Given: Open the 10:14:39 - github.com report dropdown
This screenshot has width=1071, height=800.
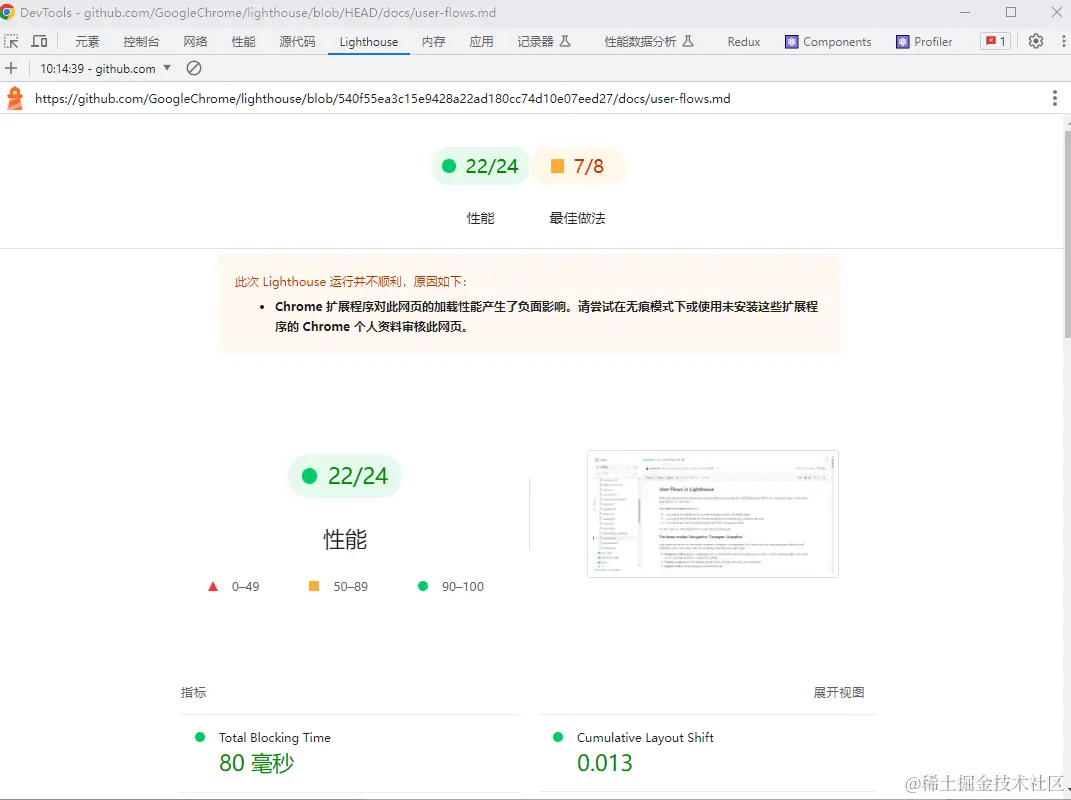Looking at the screenshot, I should tap(105, 68).
